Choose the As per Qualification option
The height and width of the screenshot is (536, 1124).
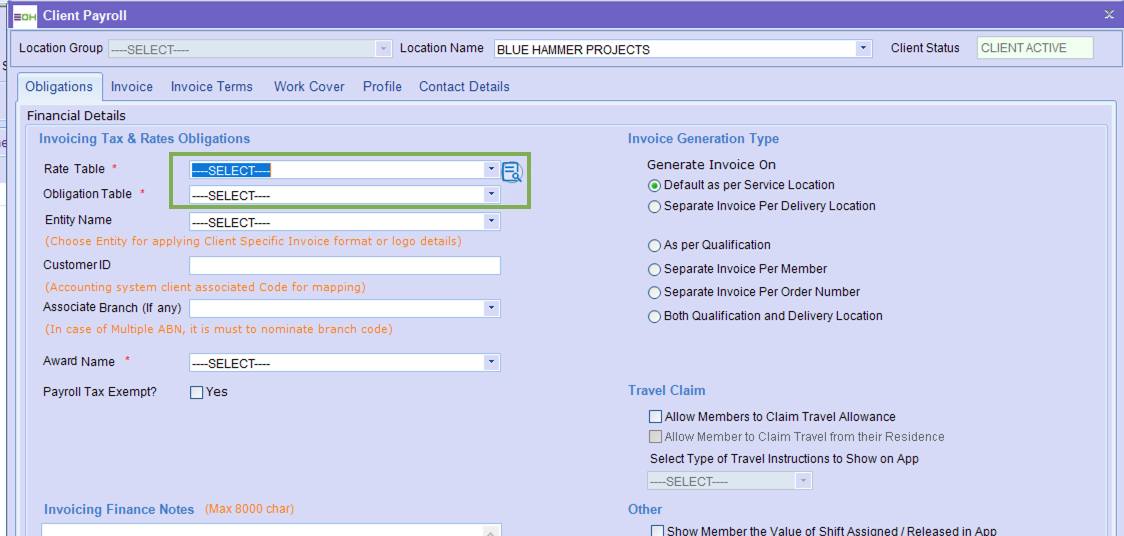pyautogui.click(x=655, y=246)
